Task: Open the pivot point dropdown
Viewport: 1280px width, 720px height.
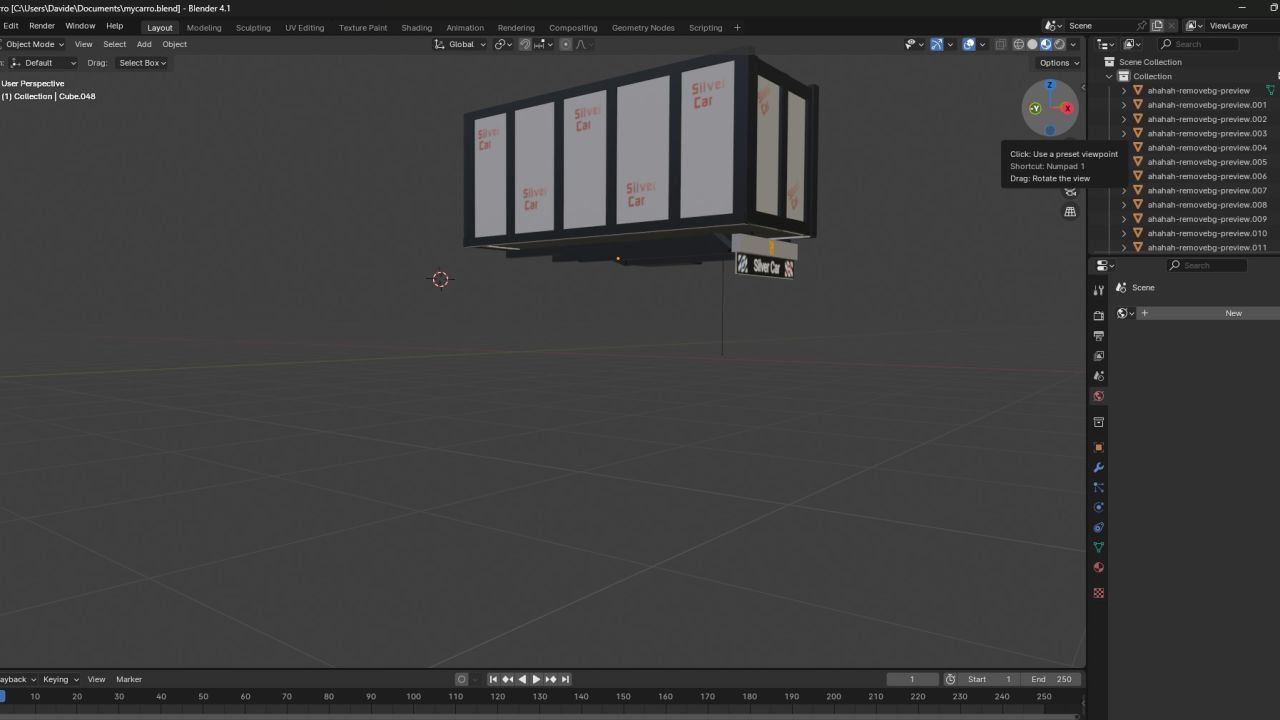Action: pyautogui.click(x=502, y=44)
